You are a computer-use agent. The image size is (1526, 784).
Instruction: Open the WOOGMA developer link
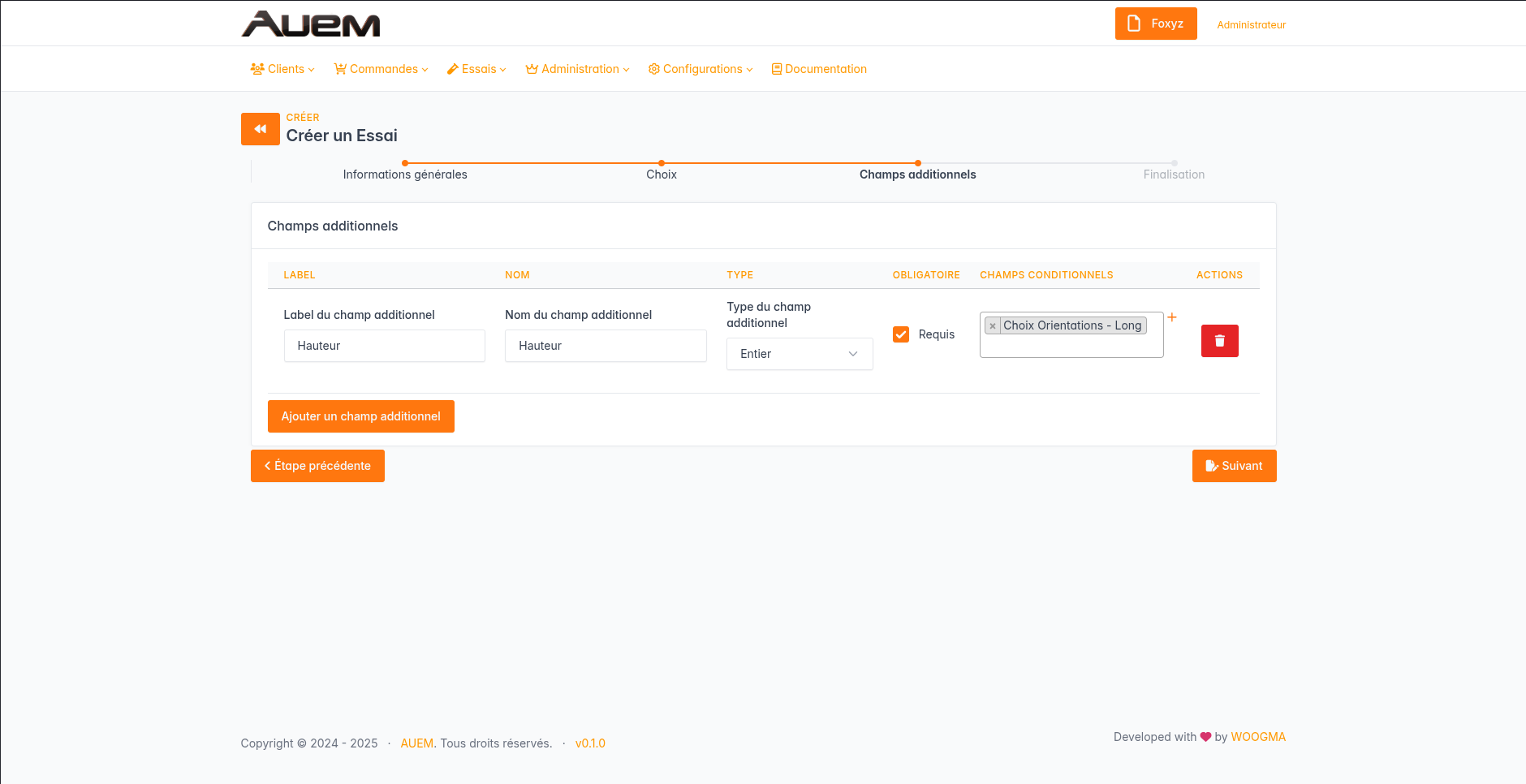pos(1258,737)
